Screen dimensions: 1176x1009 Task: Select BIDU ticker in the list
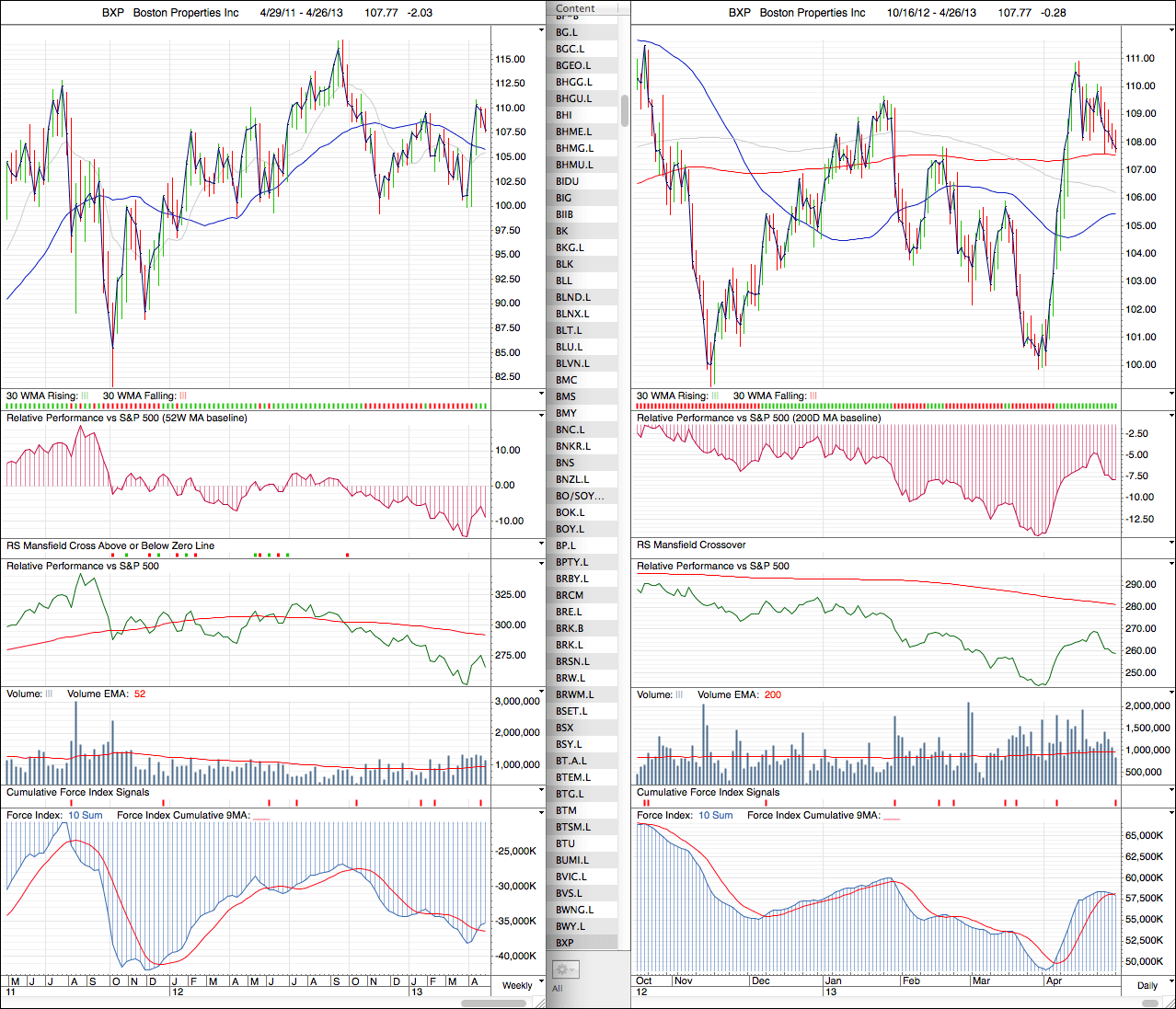567,181
